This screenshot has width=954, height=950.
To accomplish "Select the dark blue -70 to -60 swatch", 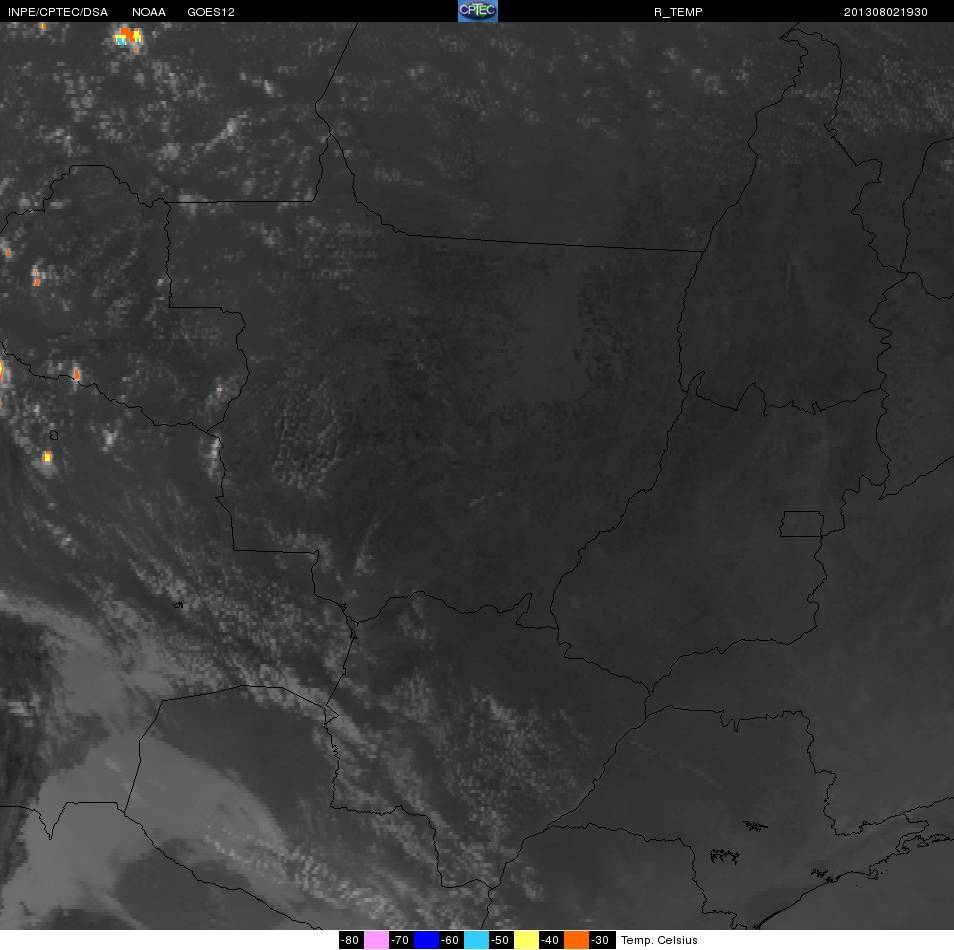I will (x=426, y=940).
